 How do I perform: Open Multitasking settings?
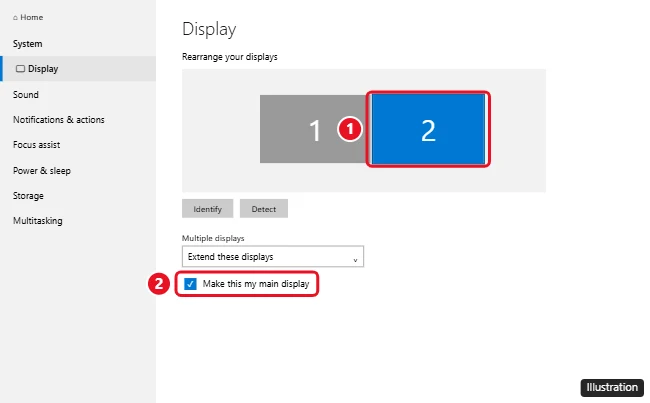click(38, 221)
